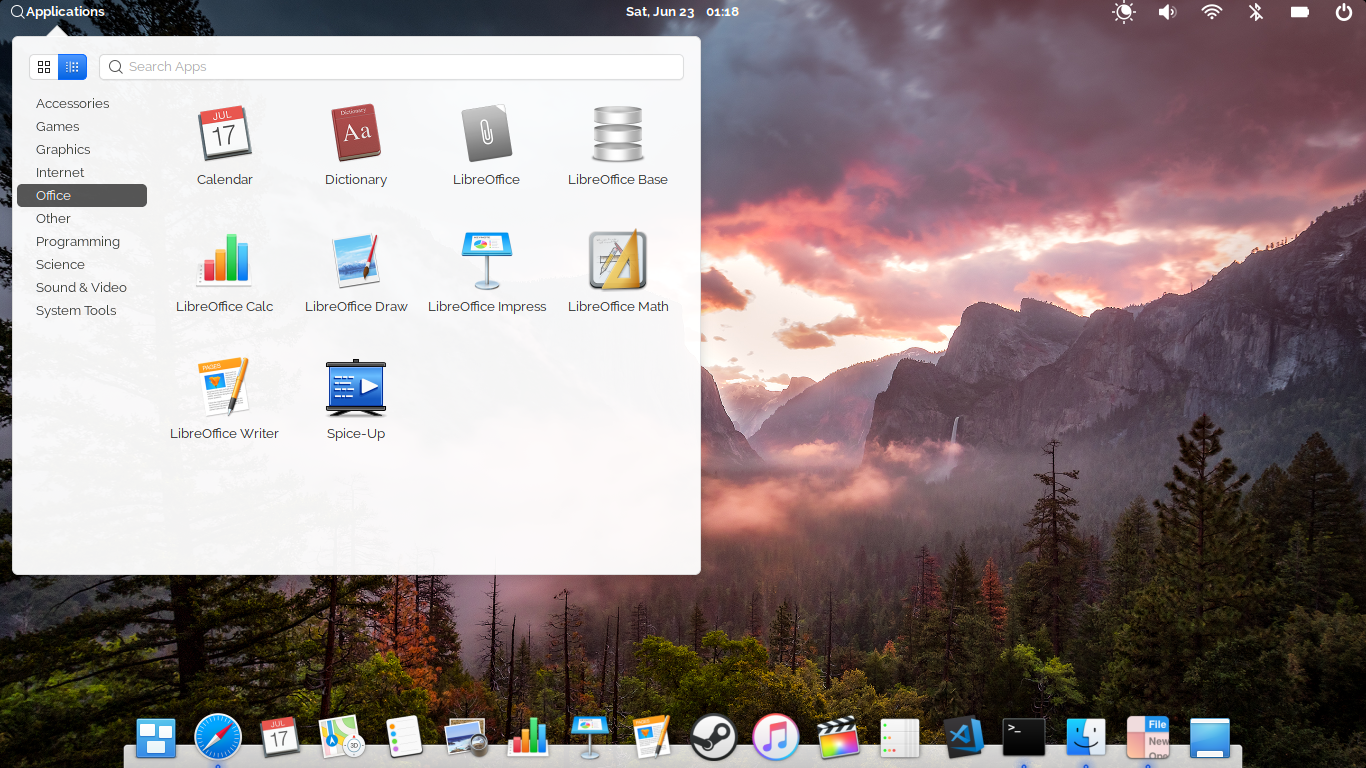Select the System Tools category
This screenshot has height=768, width=1366.
click(82, 310)
